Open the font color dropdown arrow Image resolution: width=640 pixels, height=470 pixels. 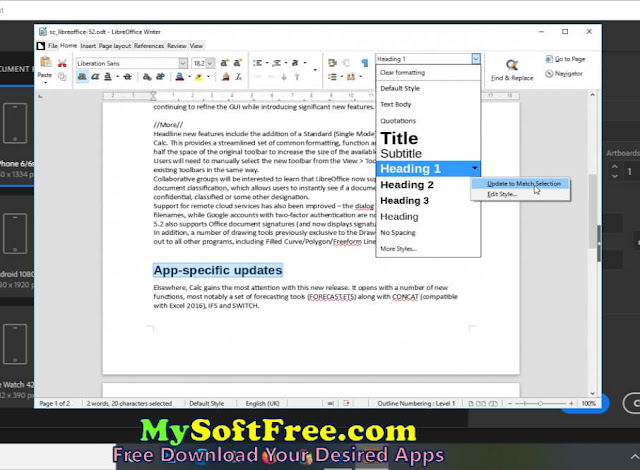(x=189, y=76)
